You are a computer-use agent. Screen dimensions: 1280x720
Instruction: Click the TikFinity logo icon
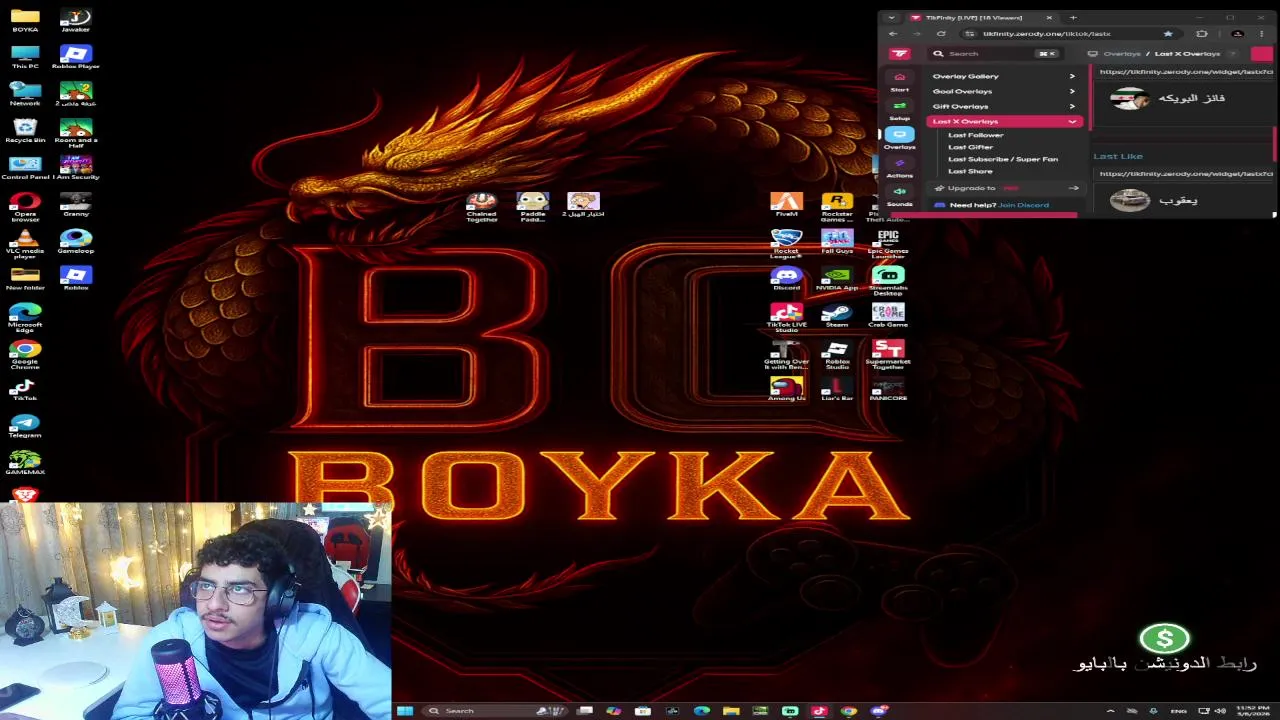(899, 54)
